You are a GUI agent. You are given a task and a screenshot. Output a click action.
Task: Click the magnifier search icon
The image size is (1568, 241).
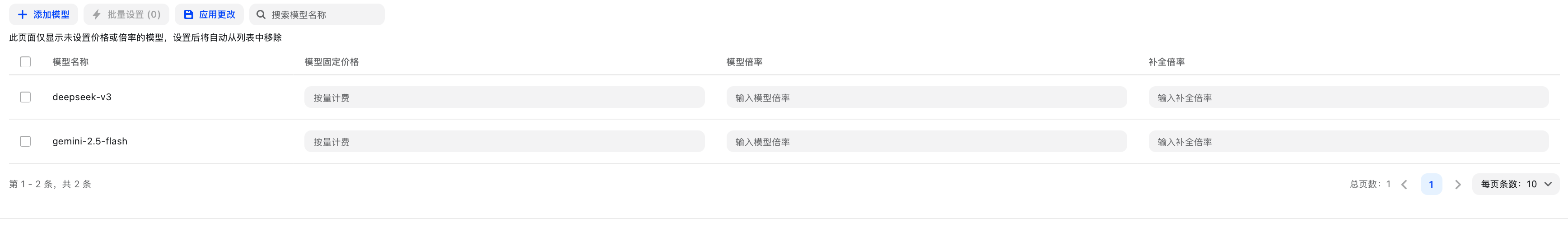coord(261,14)
